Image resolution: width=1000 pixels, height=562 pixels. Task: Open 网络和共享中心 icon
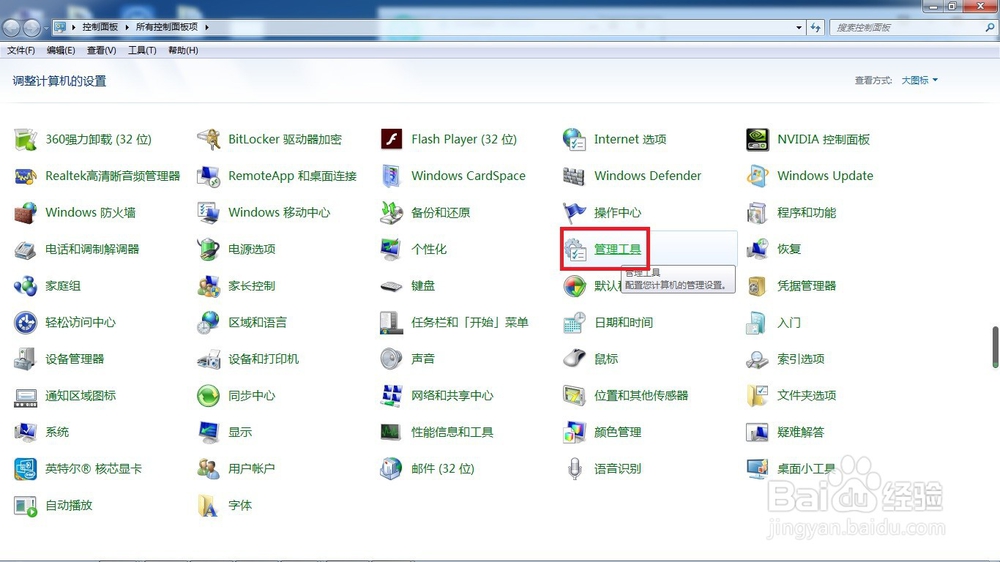[x=392, y=396]
